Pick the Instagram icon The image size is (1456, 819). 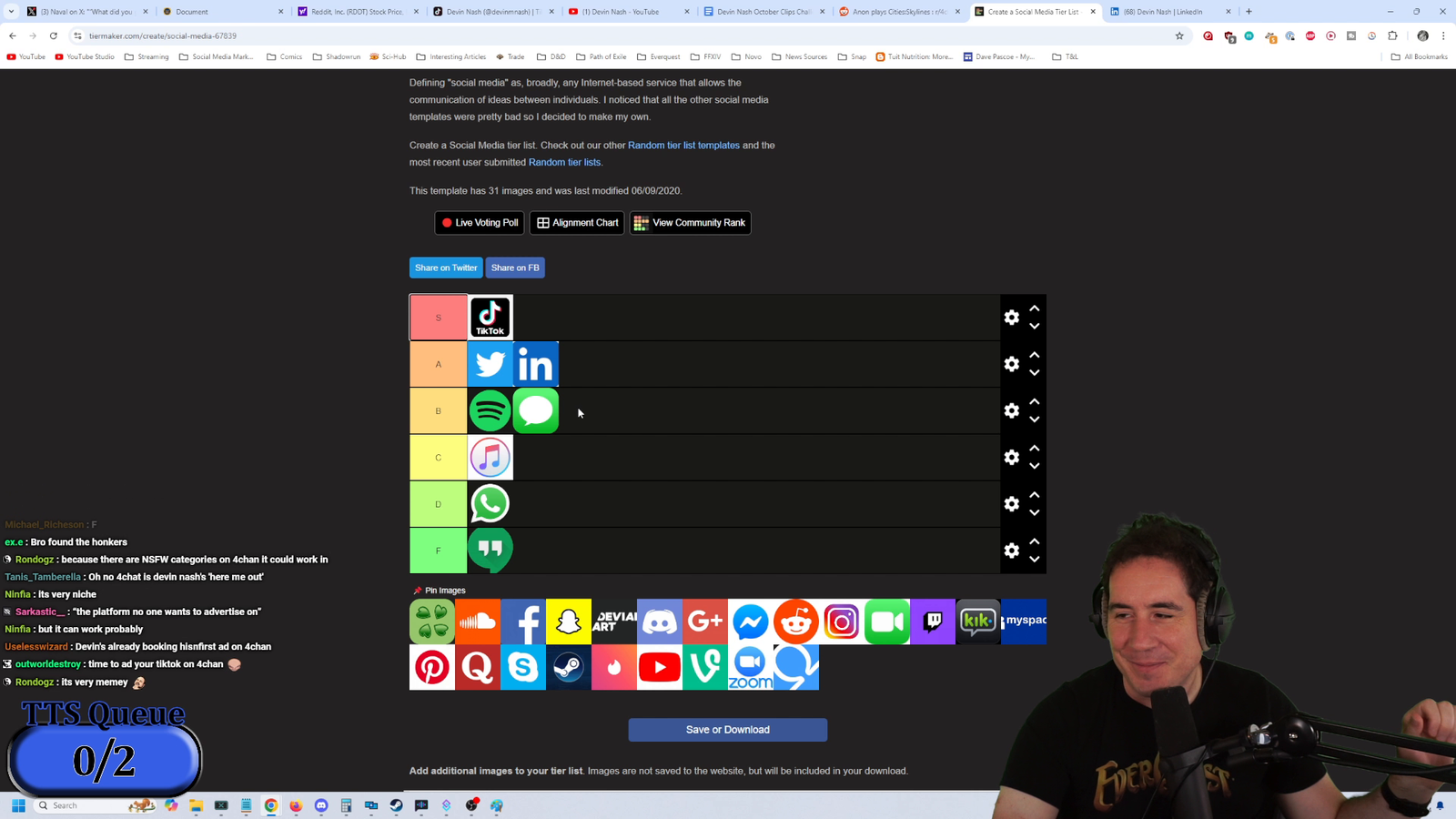coord(842,622)
